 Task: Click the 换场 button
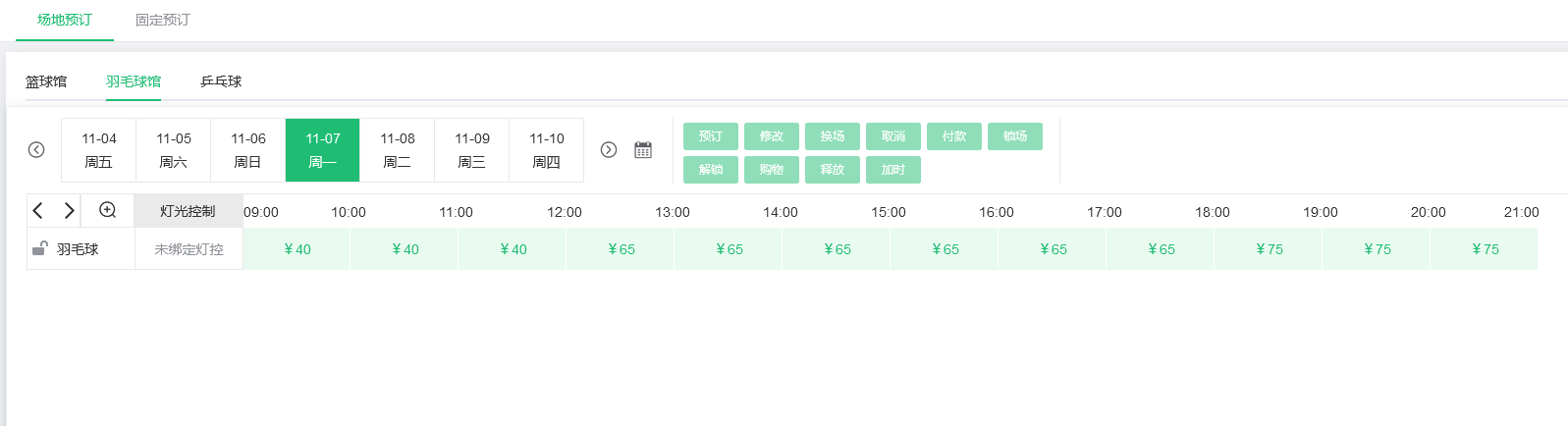833,136
